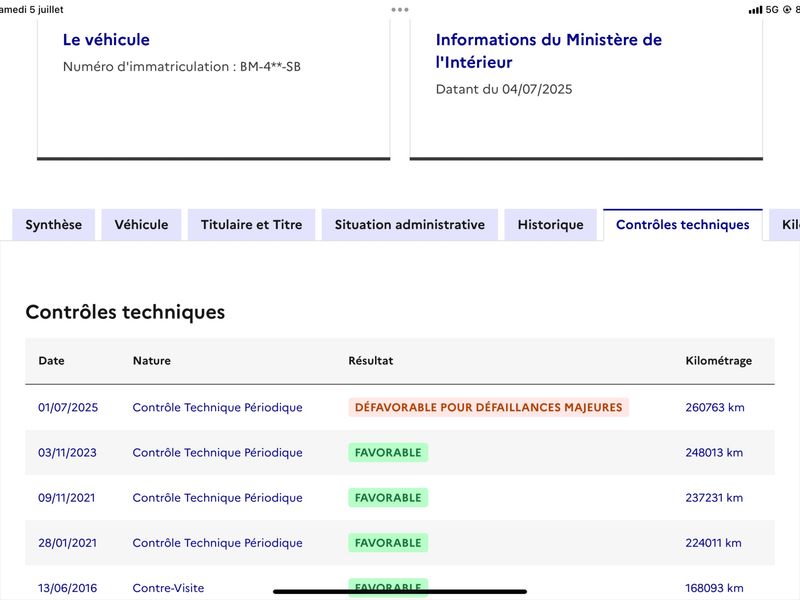Click 'Contrôle Technique Périodique' in 01/07/2025 row
This screenshot has height=600, width=800.
coord(217,408)
